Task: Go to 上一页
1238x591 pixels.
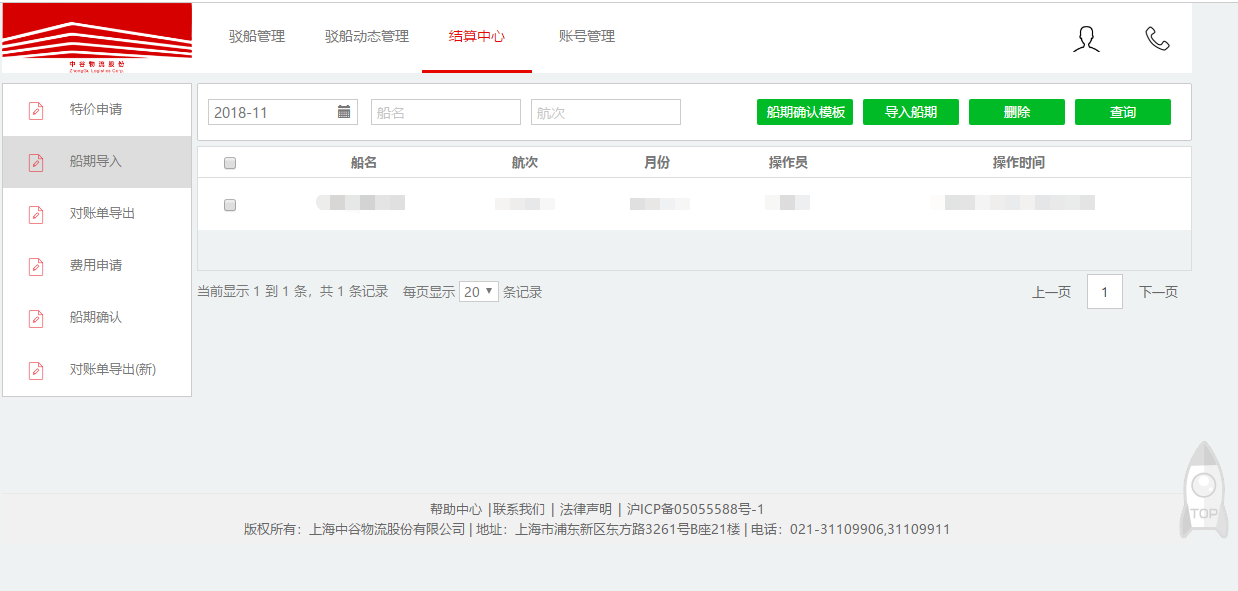Action: [1051, 292]
